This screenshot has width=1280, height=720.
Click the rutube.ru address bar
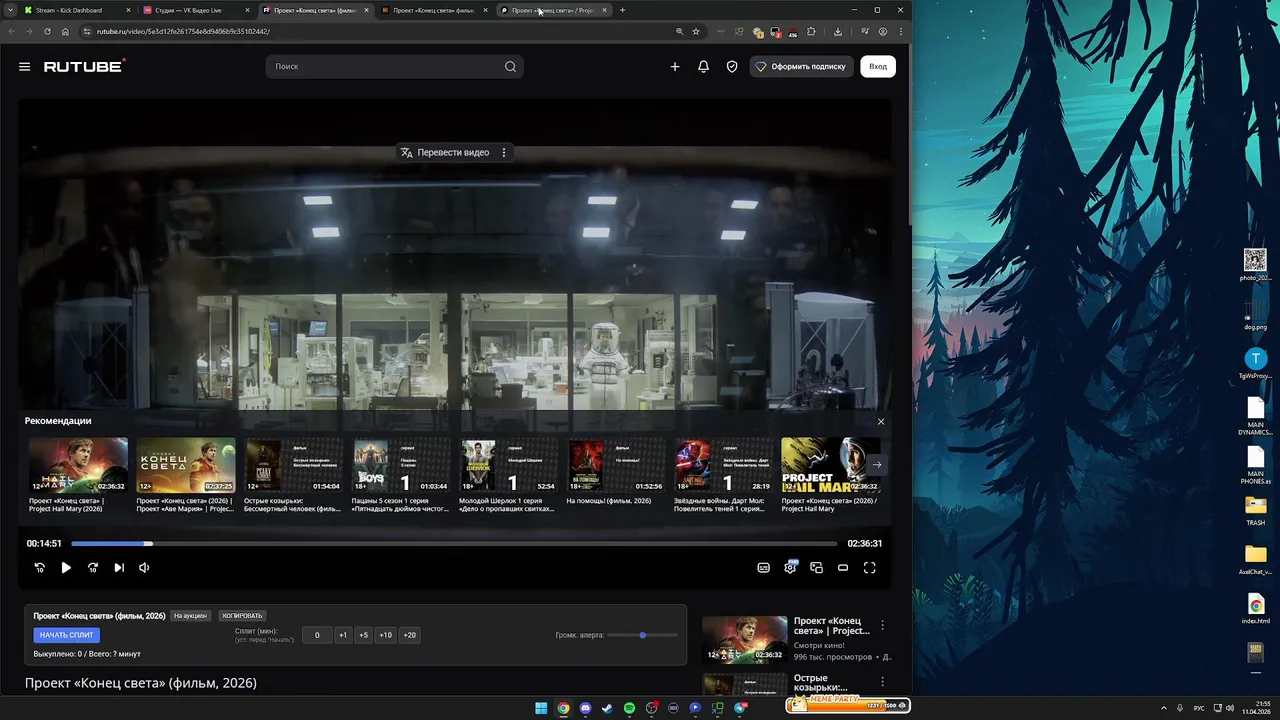[380, 31]
